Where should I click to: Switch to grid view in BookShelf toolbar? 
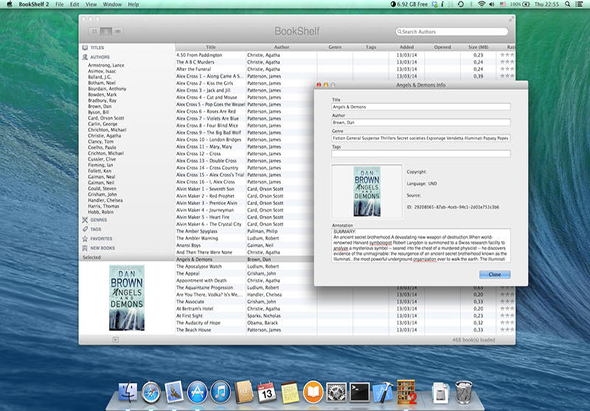[94, 32]
